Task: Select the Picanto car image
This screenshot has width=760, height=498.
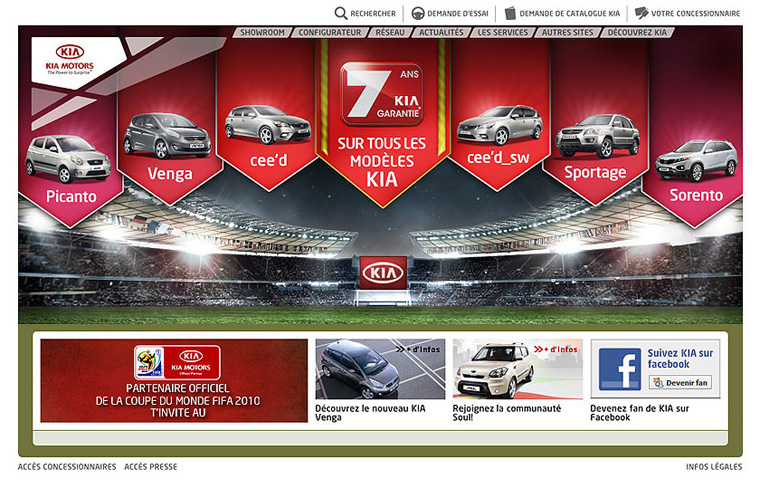Action: tap(68, 159)
